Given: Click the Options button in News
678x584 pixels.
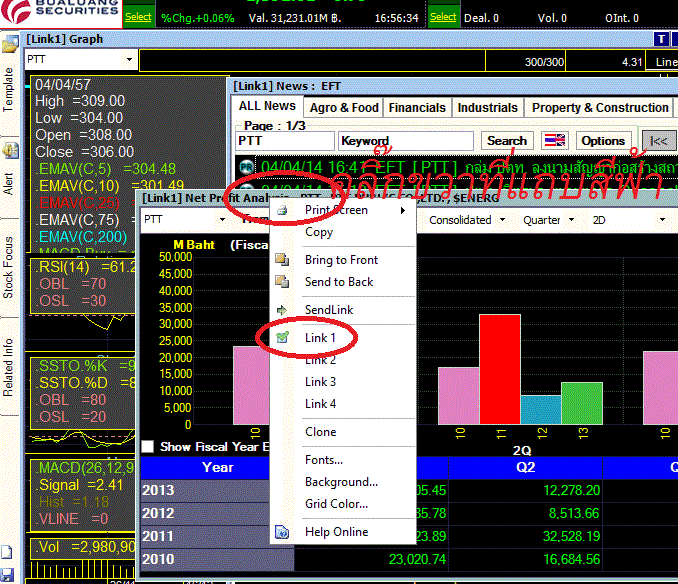Looking at the screenshot, I should [x=603, y=141].
